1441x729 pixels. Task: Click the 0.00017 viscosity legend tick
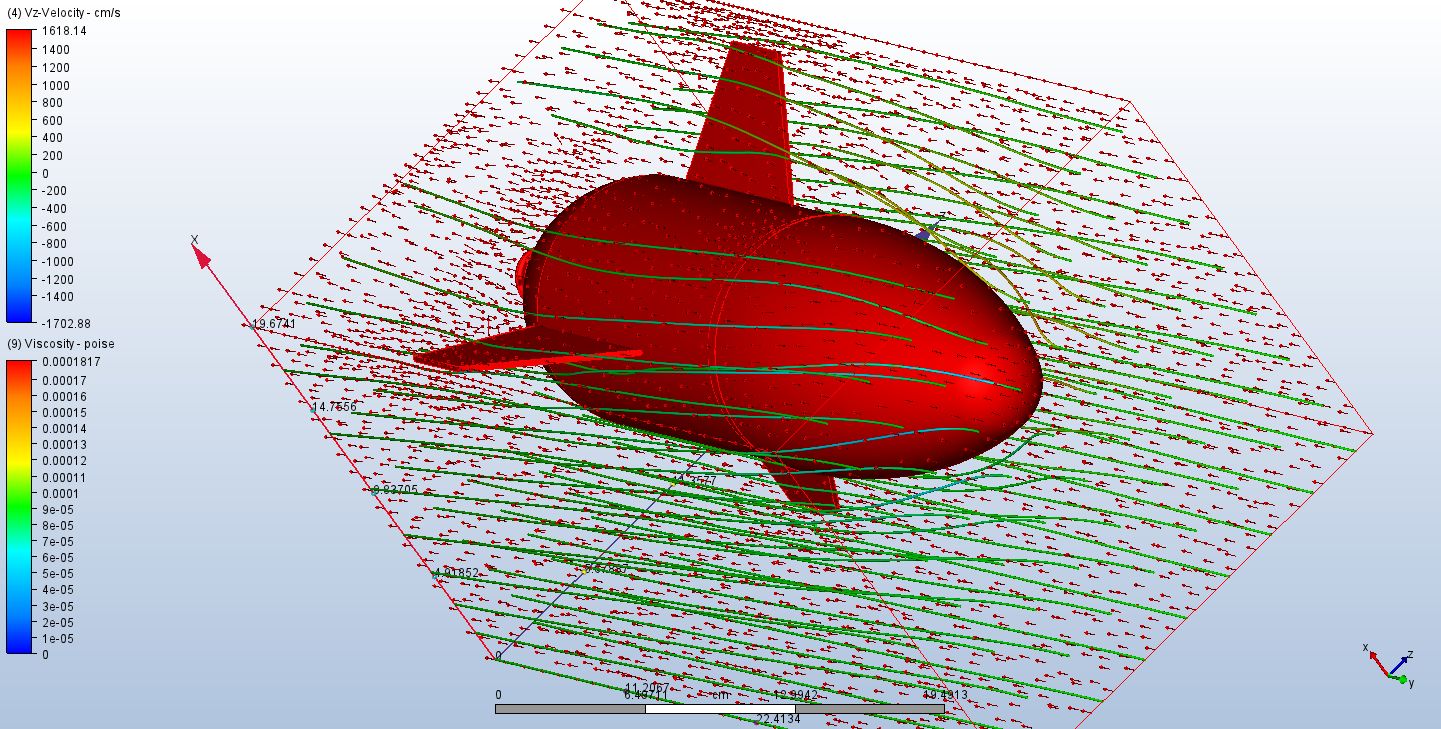click(64, 380)
